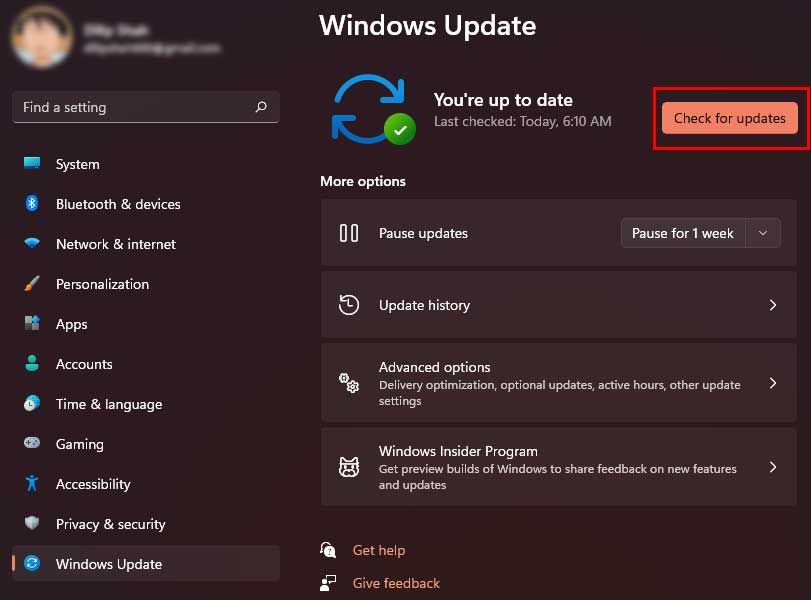
Task: Select Privacy & security category
Action: coord(146,523)
